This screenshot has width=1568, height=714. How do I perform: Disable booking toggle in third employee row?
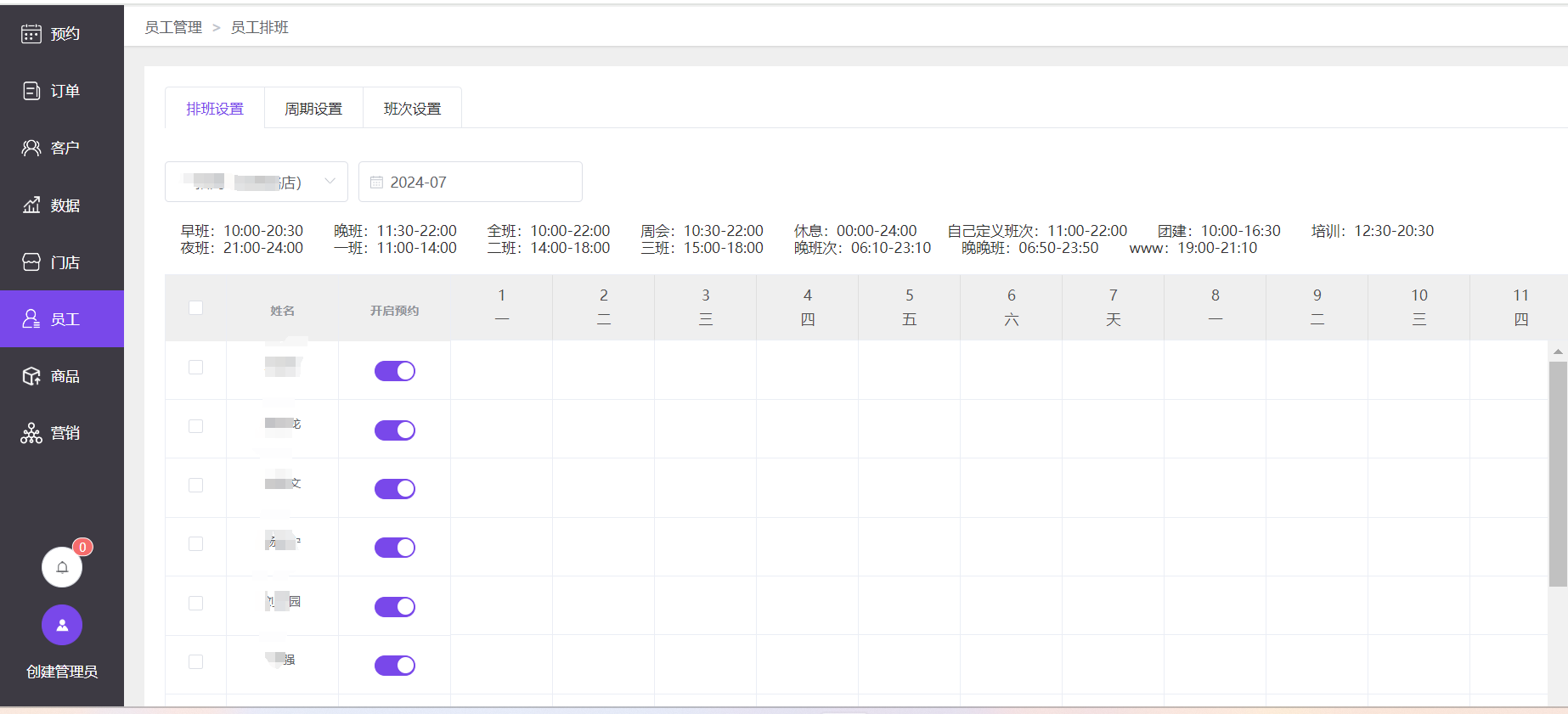tap(395, 489)
